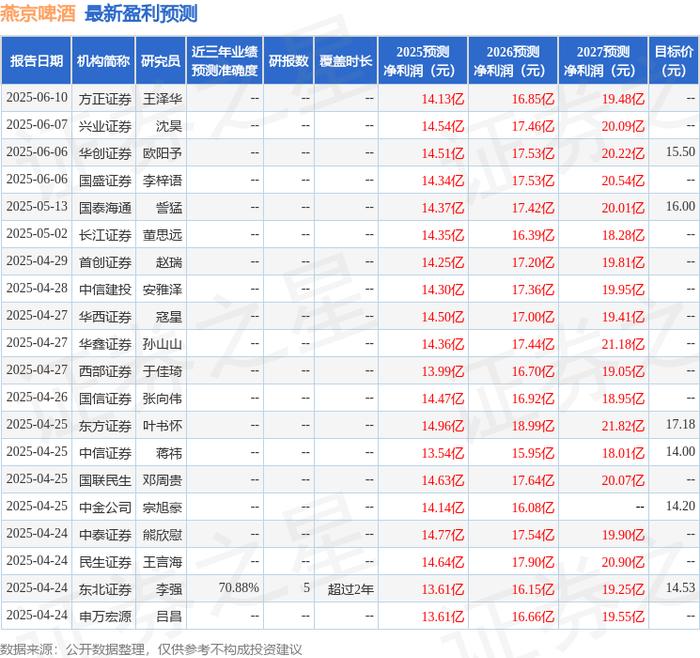Click 国泰海通 institution cell
Image resolution: width=700 pixels, height=658 pixels.
pos(105,208)
